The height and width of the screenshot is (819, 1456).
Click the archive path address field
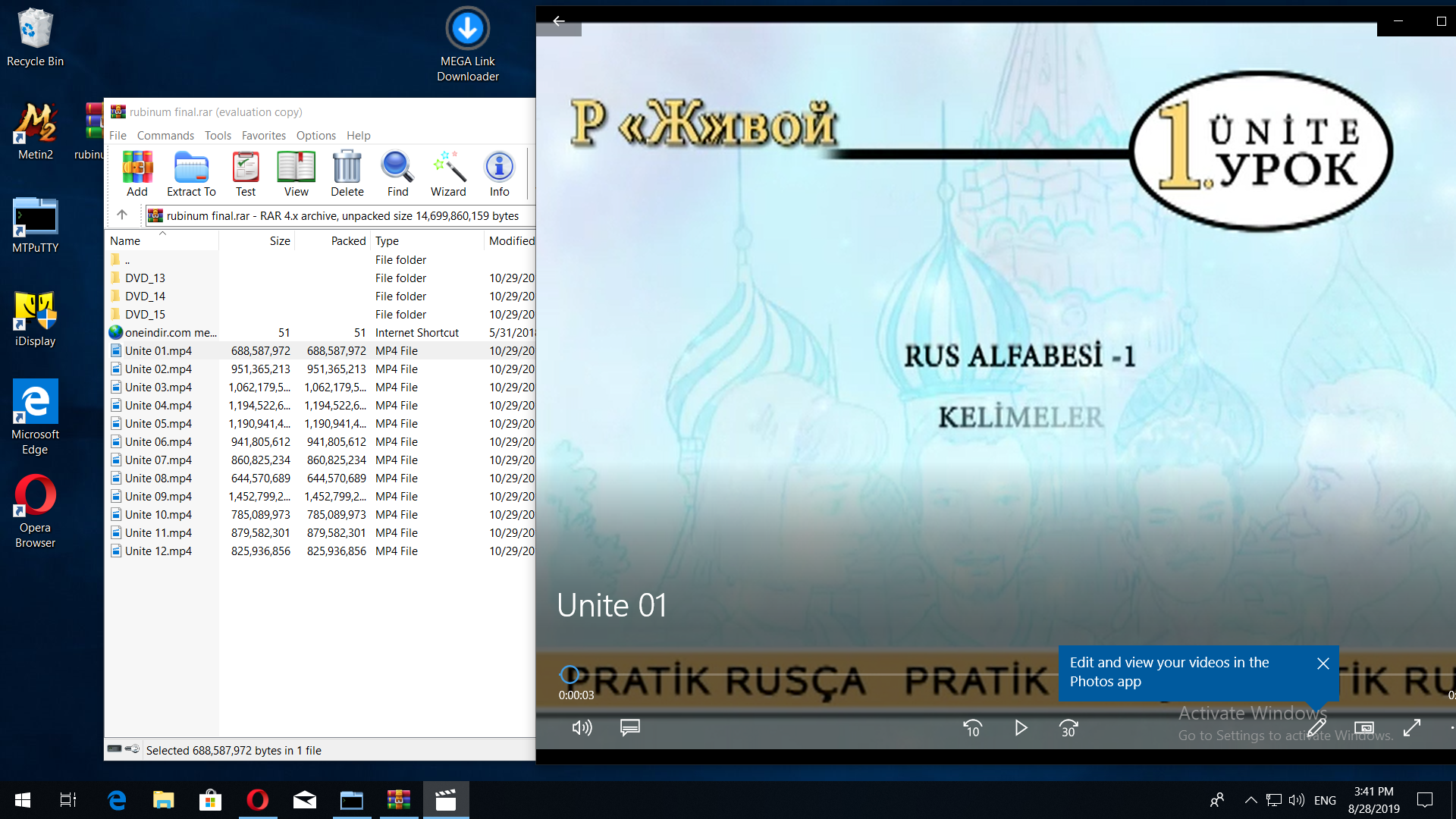[340, 216]
